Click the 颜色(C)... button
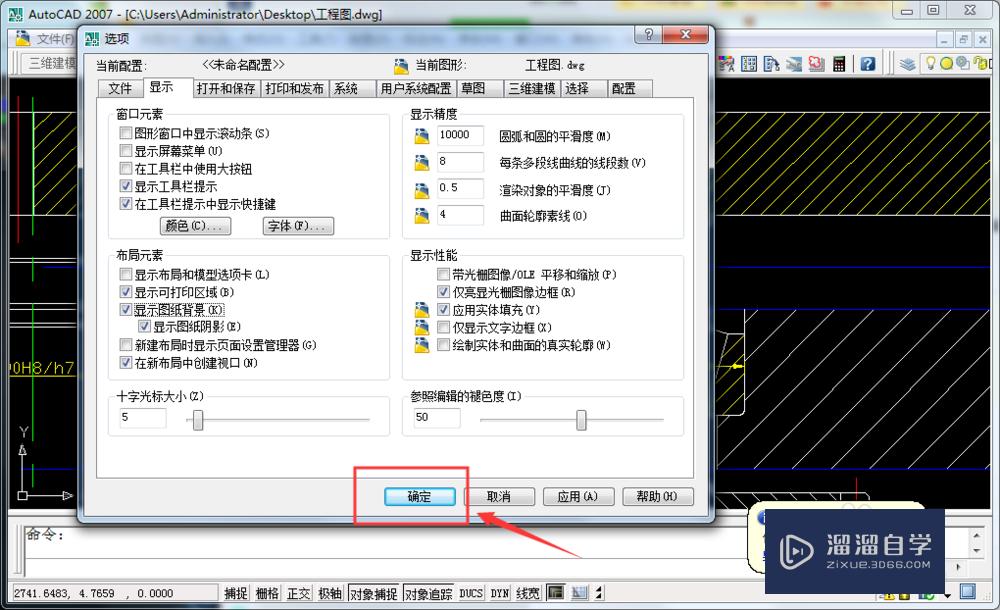This screenshot has height=610, width=1000. 195,226
